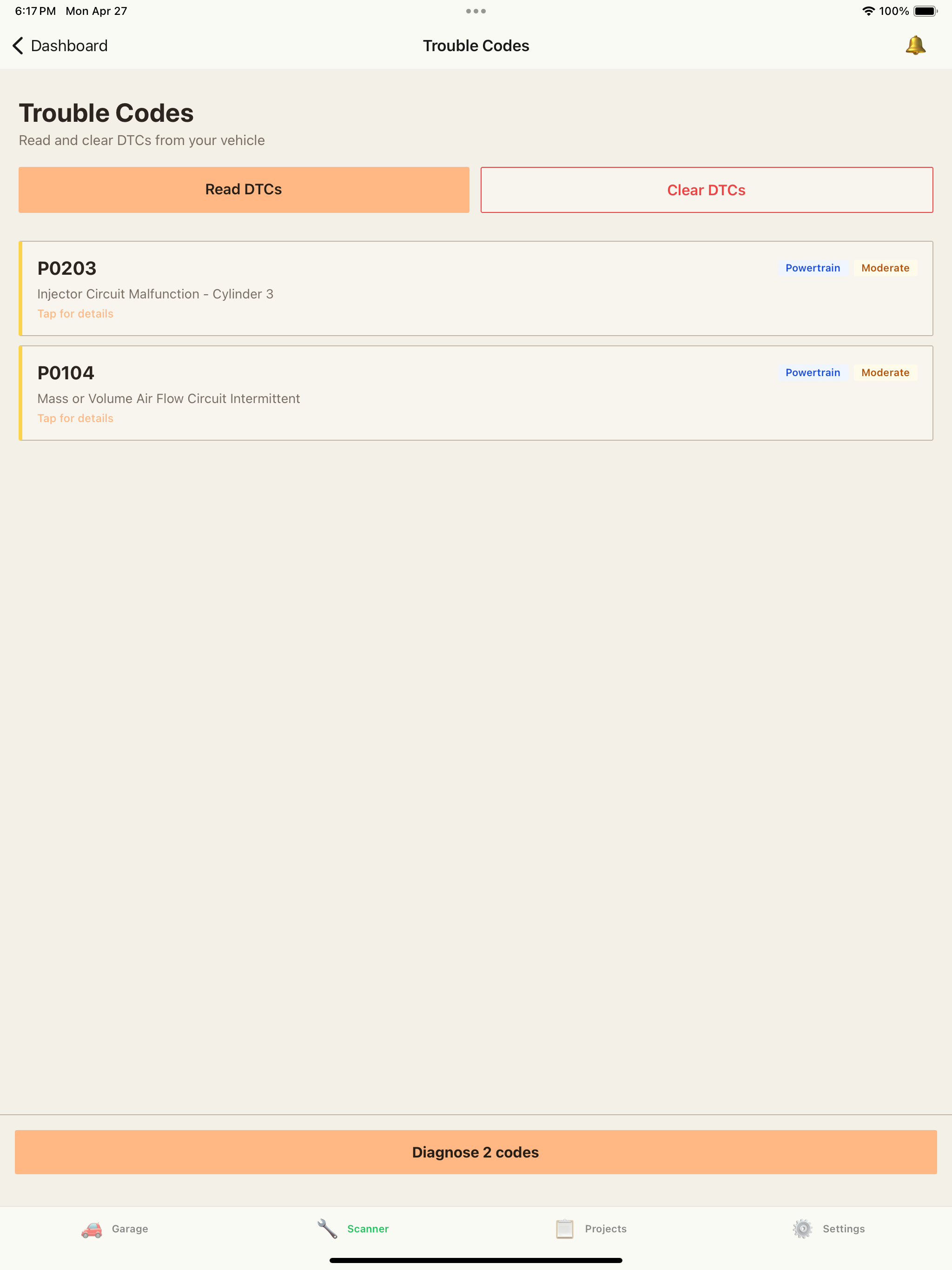Image resolution: width=952 pixels, height=1270 pixels.
Task: Tap the wrench Scanner icon
Action: pos(327,1229)
